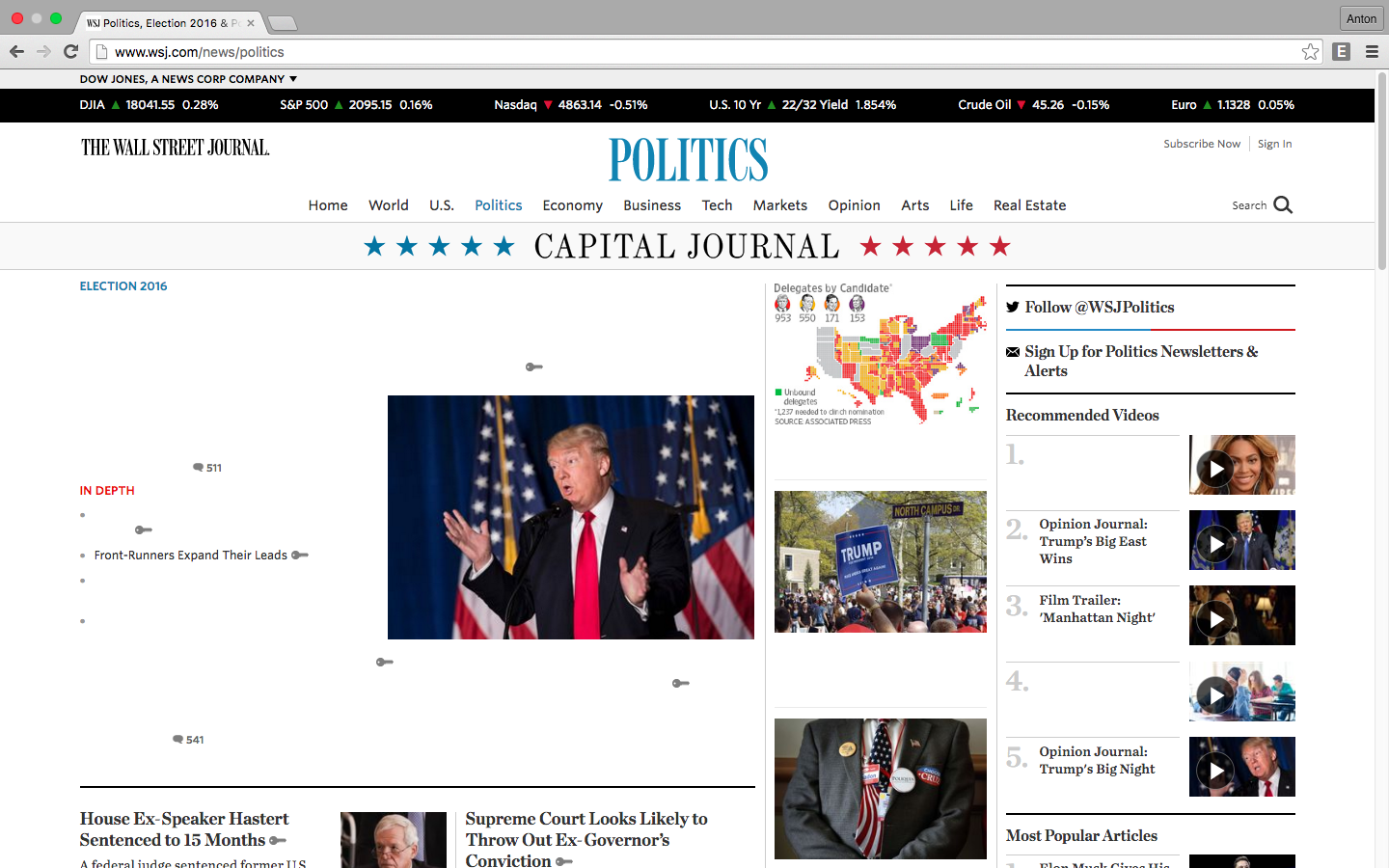Viewport: 1389px width, 868px height.
Task: Click the newsletter envelope icon
Action: point(1013,352)
